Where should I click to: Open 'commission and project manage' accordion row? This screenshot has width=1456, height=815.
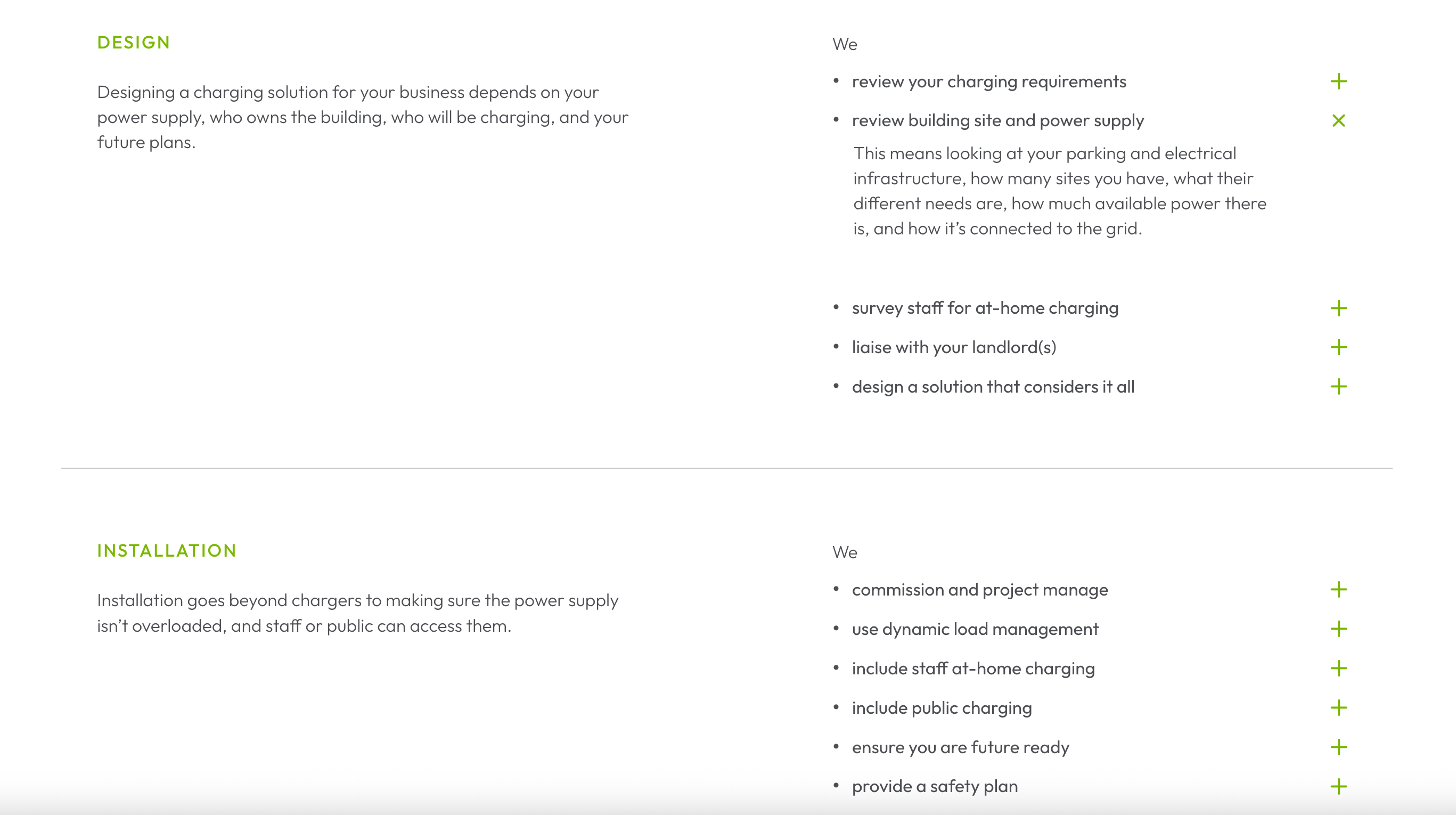(979, 590)
